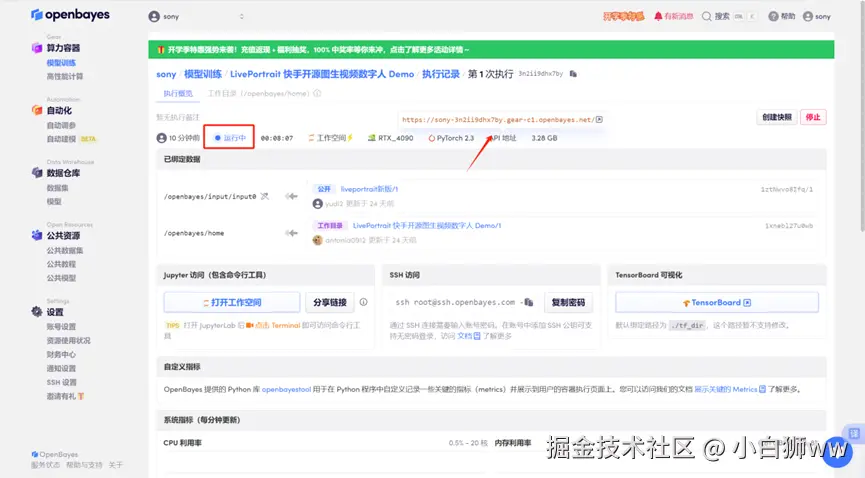Select 公共教程 in sidebar

(x=61, y=264)
